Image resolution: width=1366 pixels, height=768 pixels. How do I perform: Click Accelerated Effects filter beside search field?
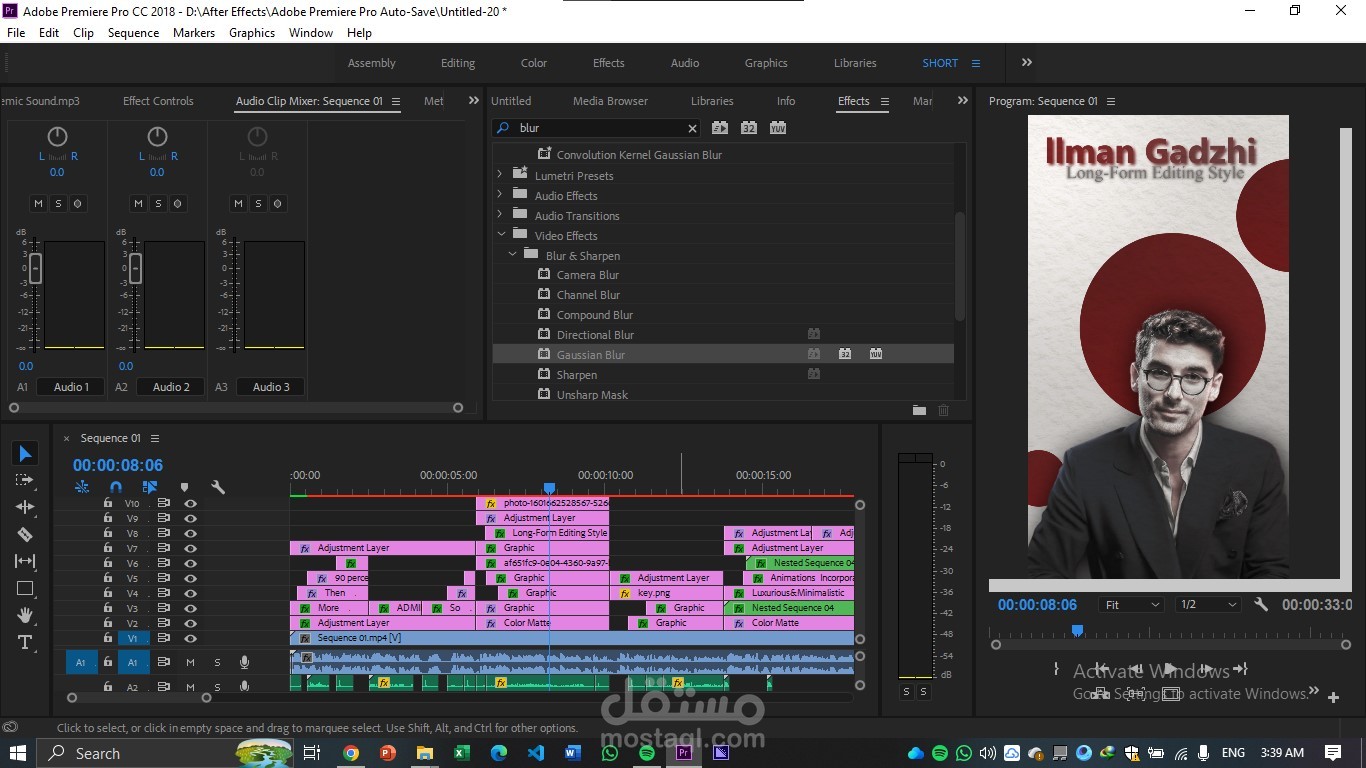click(720, 128)
